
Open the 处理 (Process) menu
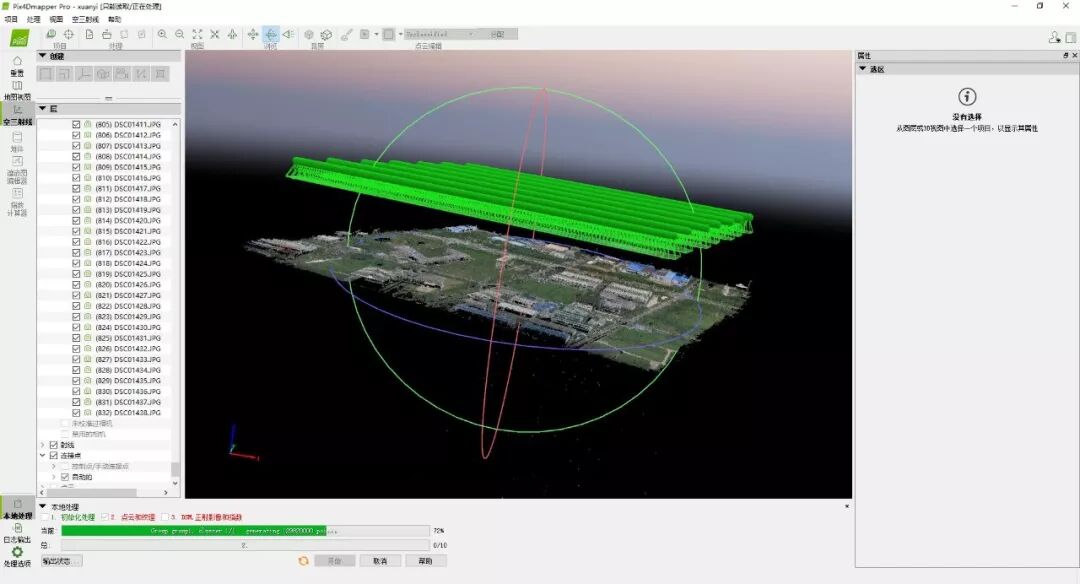[33, 19]
